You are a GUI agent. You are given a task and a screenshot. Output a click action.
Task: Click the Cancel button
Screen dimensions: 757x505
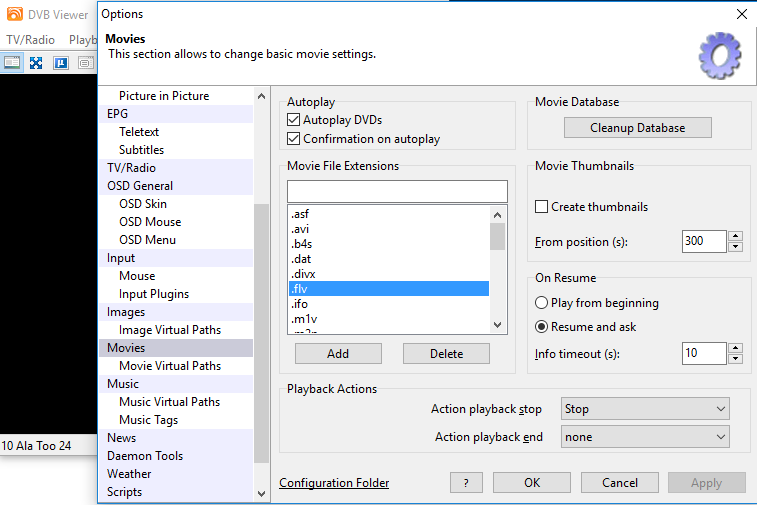[x=620, y=483]
